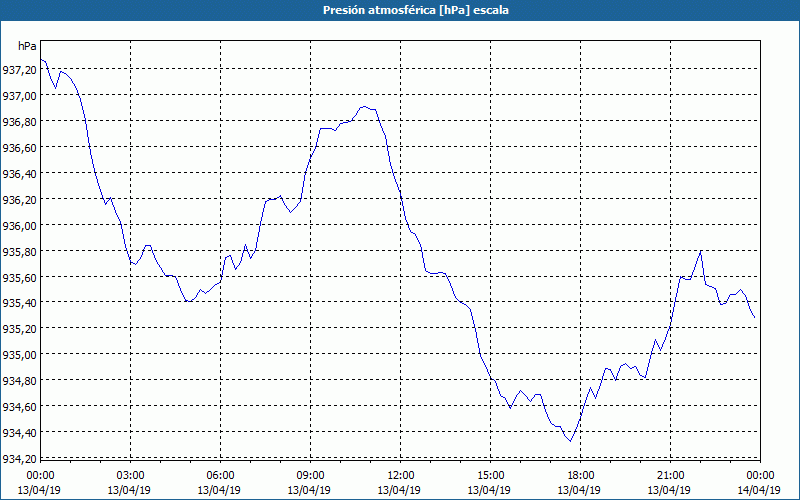Pick the 934,40 axis label
The image size is (800, 500).
[x=19, y=432]
